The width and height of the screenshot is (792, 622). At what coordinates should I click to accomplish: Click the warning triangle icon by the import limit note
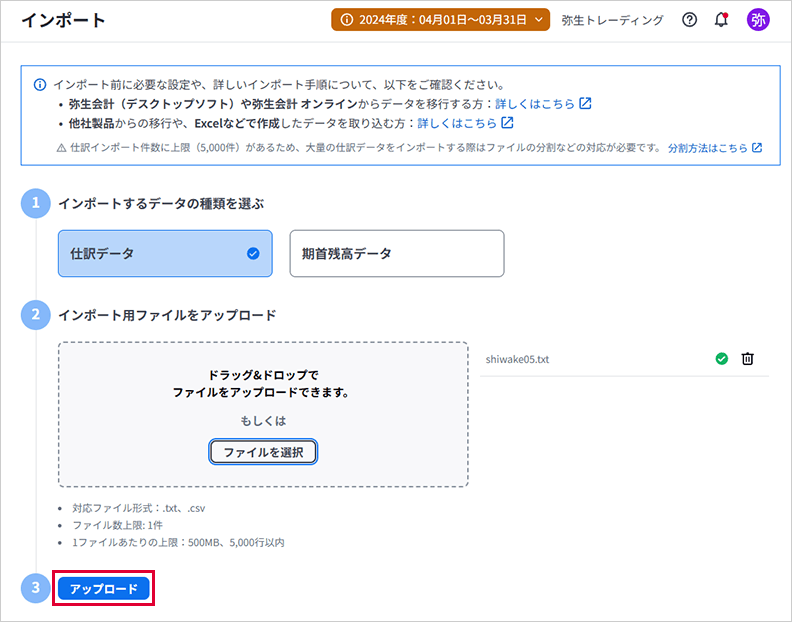pos(62,148)
